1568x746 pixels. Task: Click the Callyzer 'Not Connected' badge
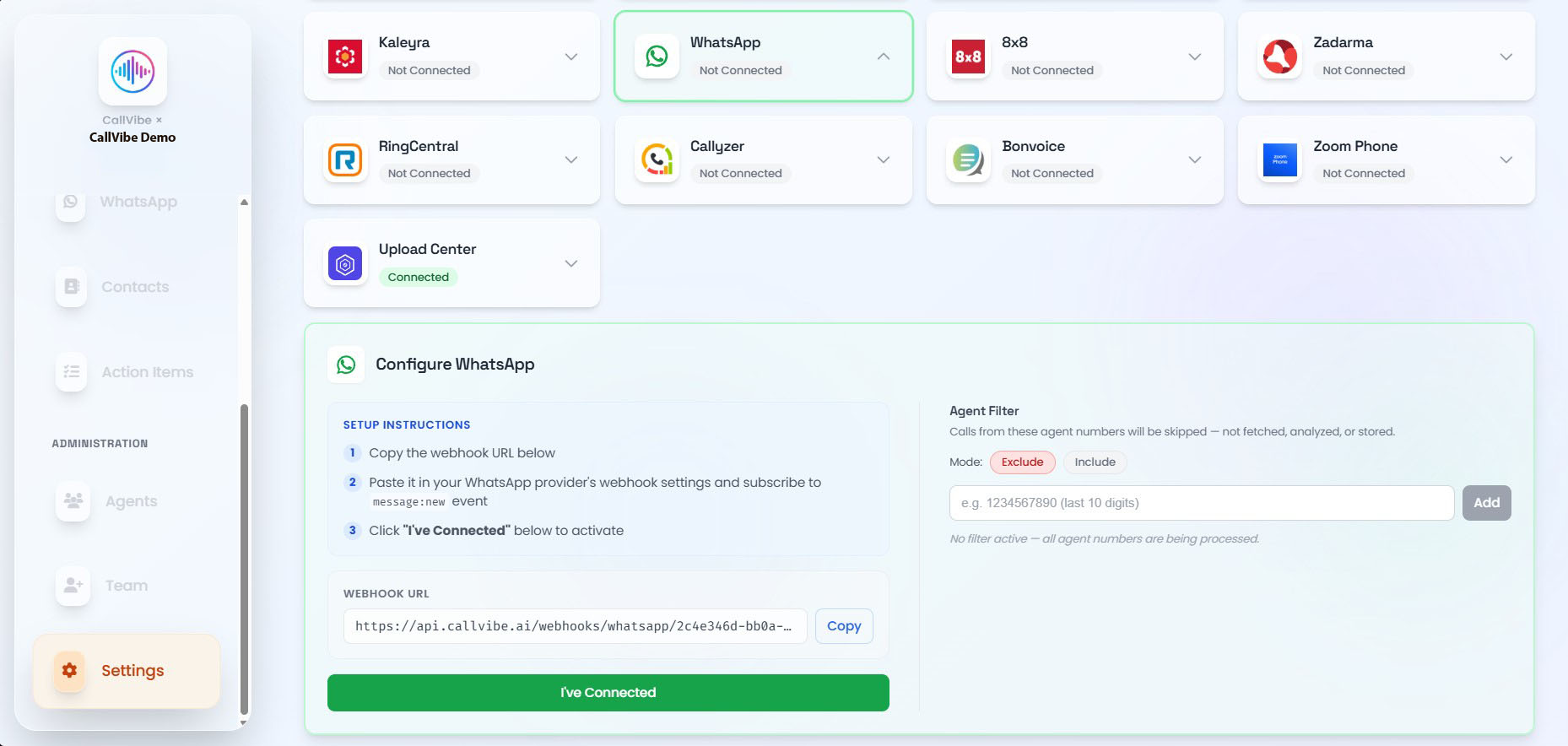741,174
